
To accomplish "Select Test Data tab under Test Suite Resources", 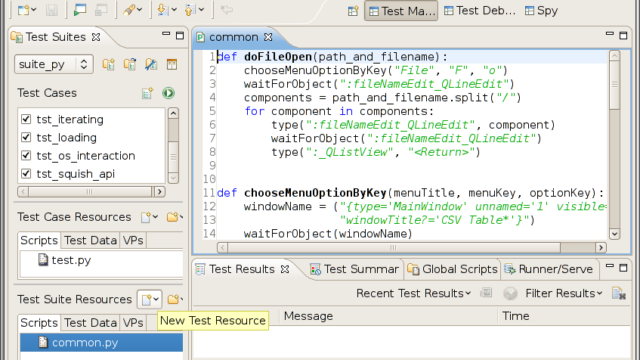I will (x=90, y=323).
